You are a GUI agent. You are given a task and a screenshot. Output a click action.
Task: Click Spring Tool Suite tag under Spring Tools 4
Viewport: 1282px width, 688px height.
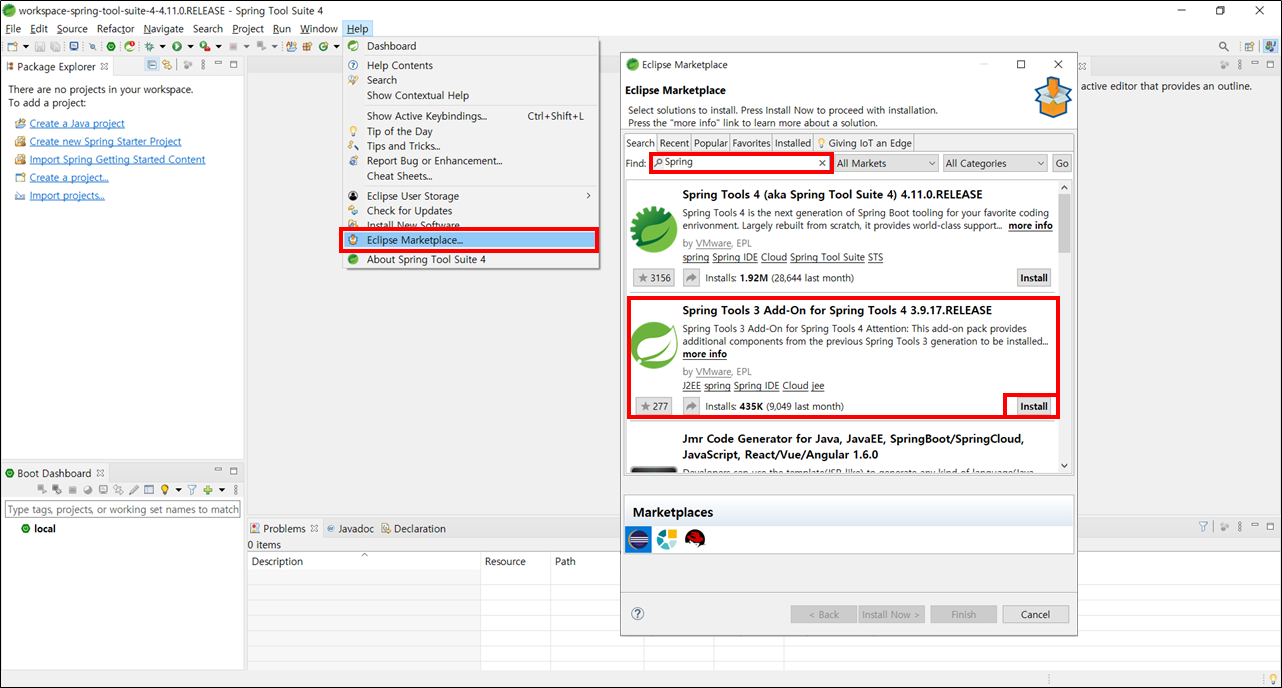pyautogui.click(x=827, y=257)
